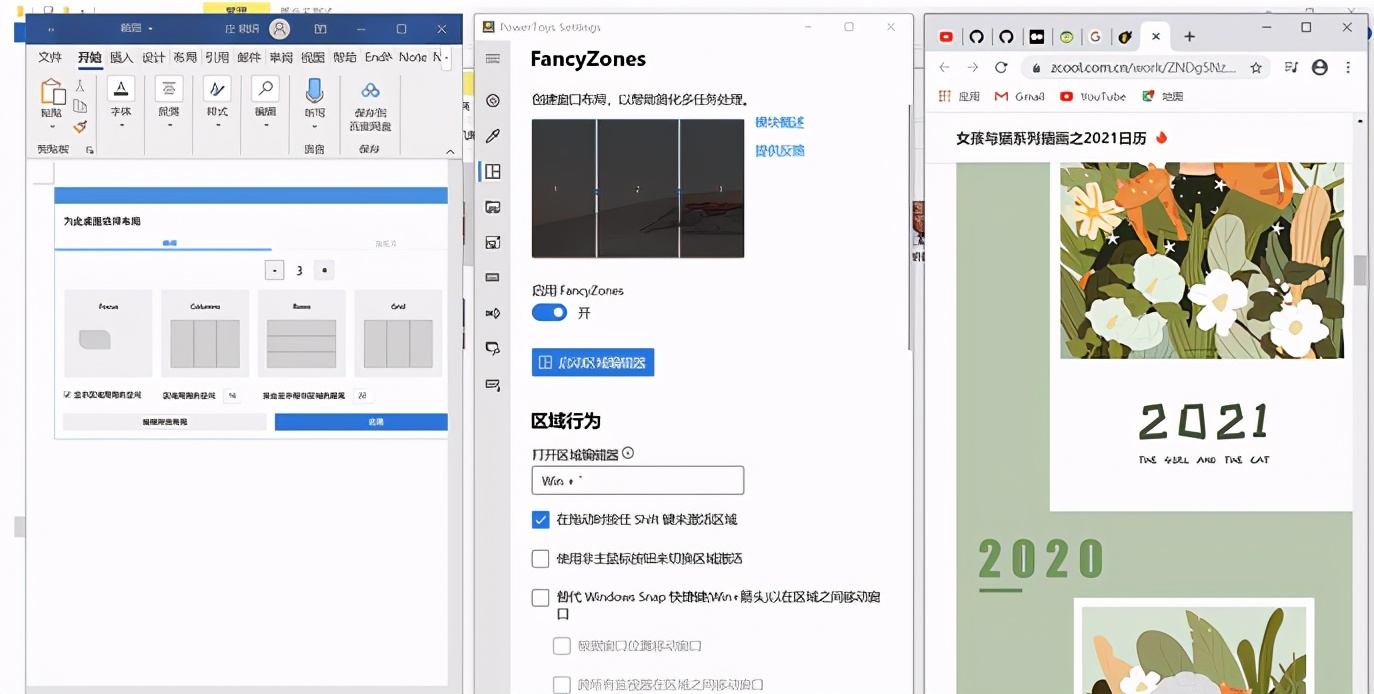Open the Gmail bookmark in Chrome

(x=1019, y=97)
